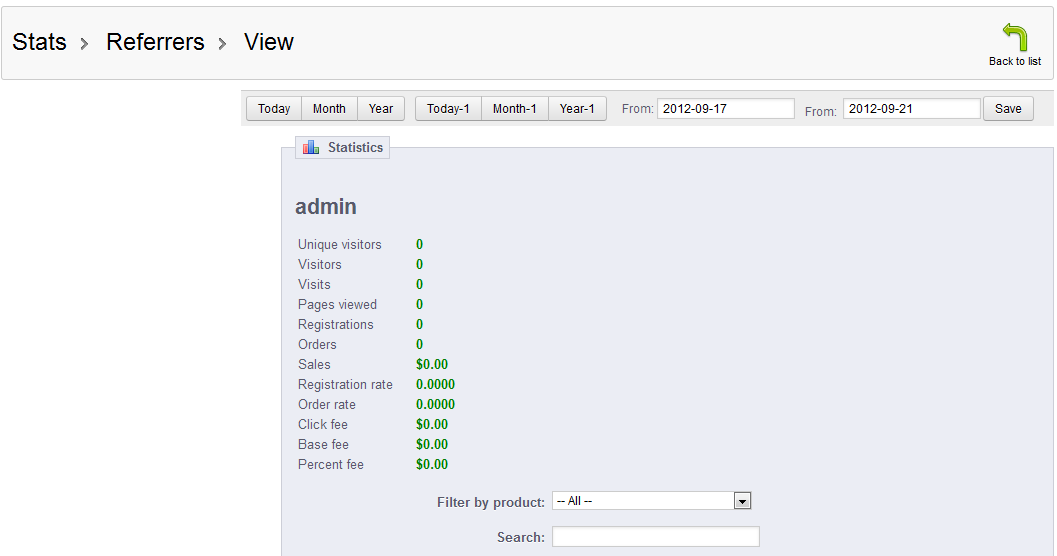Focus the date field showing 2012-09-21
Viewport: 1057px width, 556px height.
pos(911,109)
